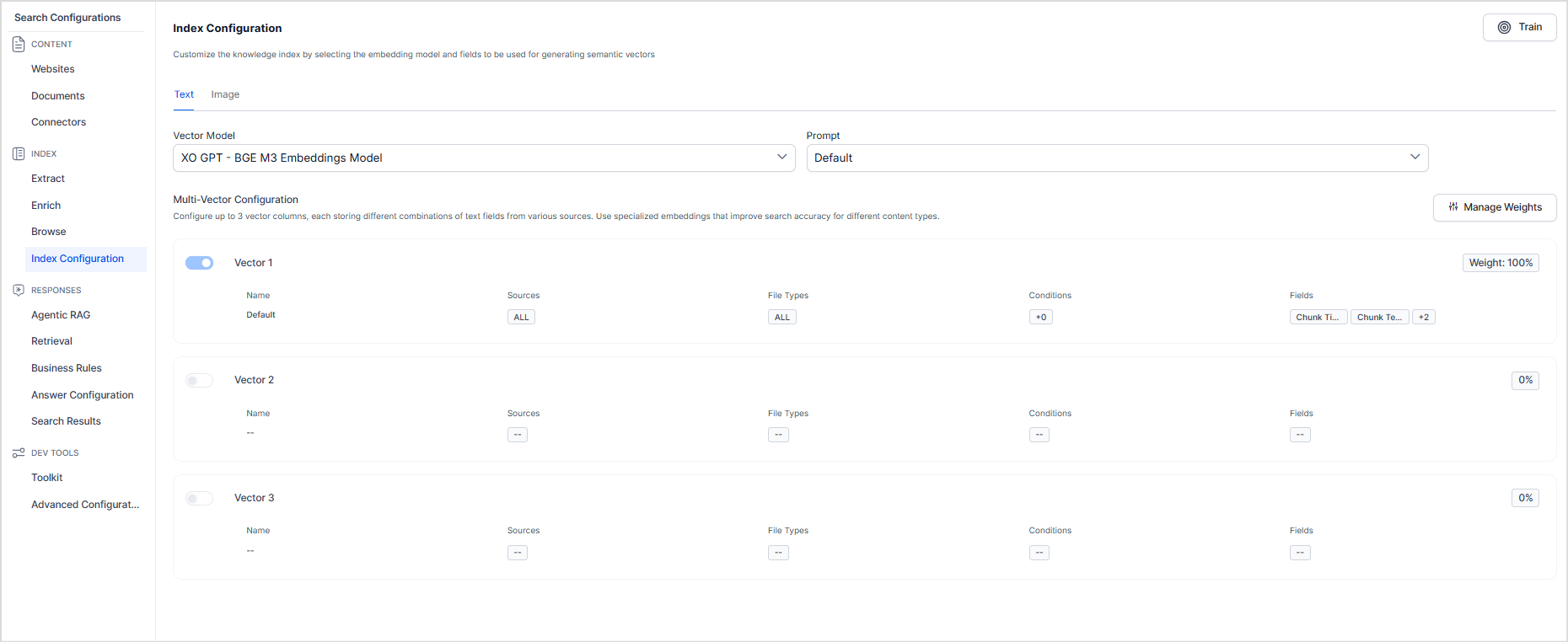This screenshot has width=1568, height=642.
Task: Click the Weight: 100% badge
Action: pos(1501,263)
